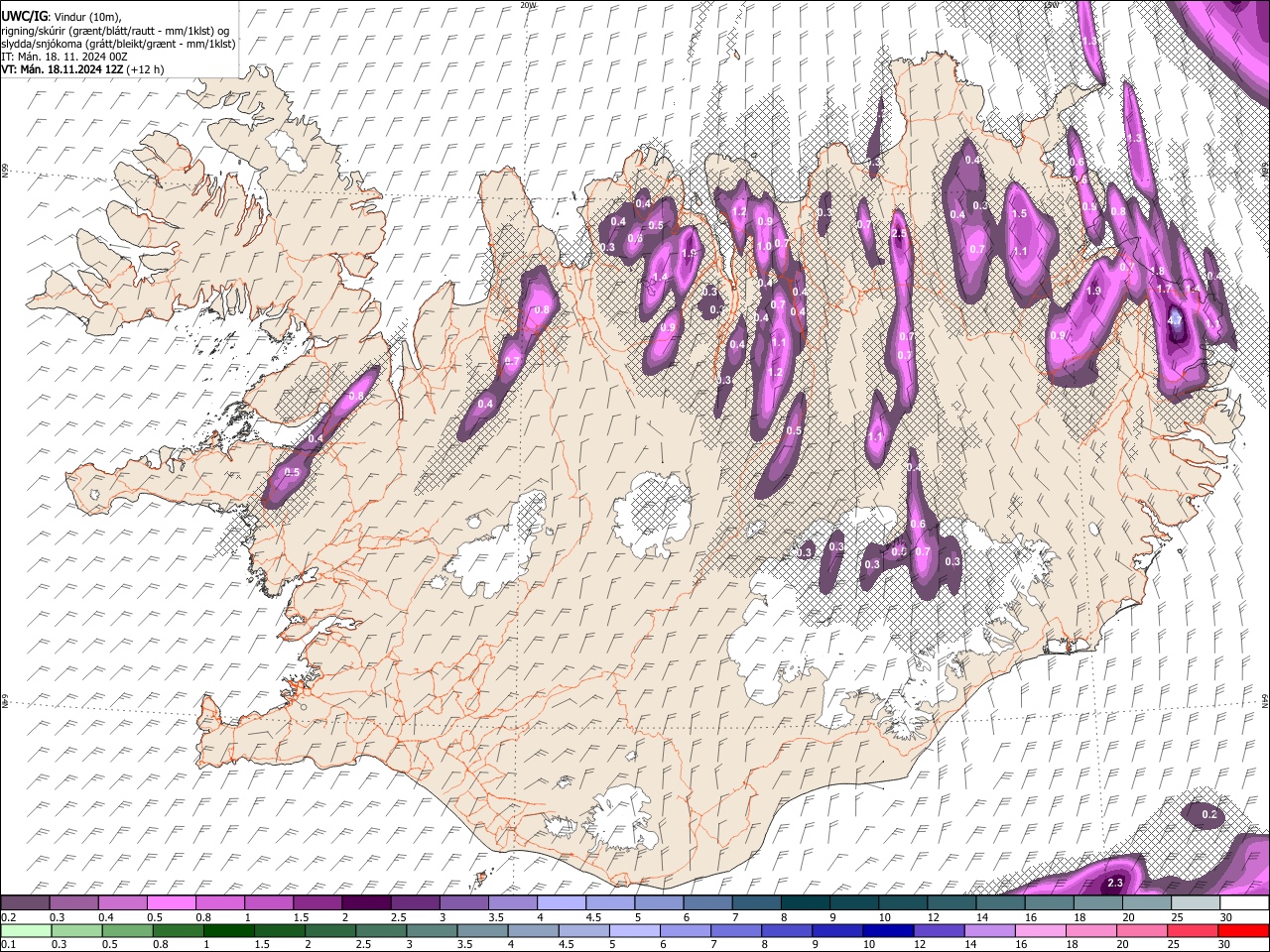Click the 'UWC/IG: Vindur (10m)' title text

(61, 16)
